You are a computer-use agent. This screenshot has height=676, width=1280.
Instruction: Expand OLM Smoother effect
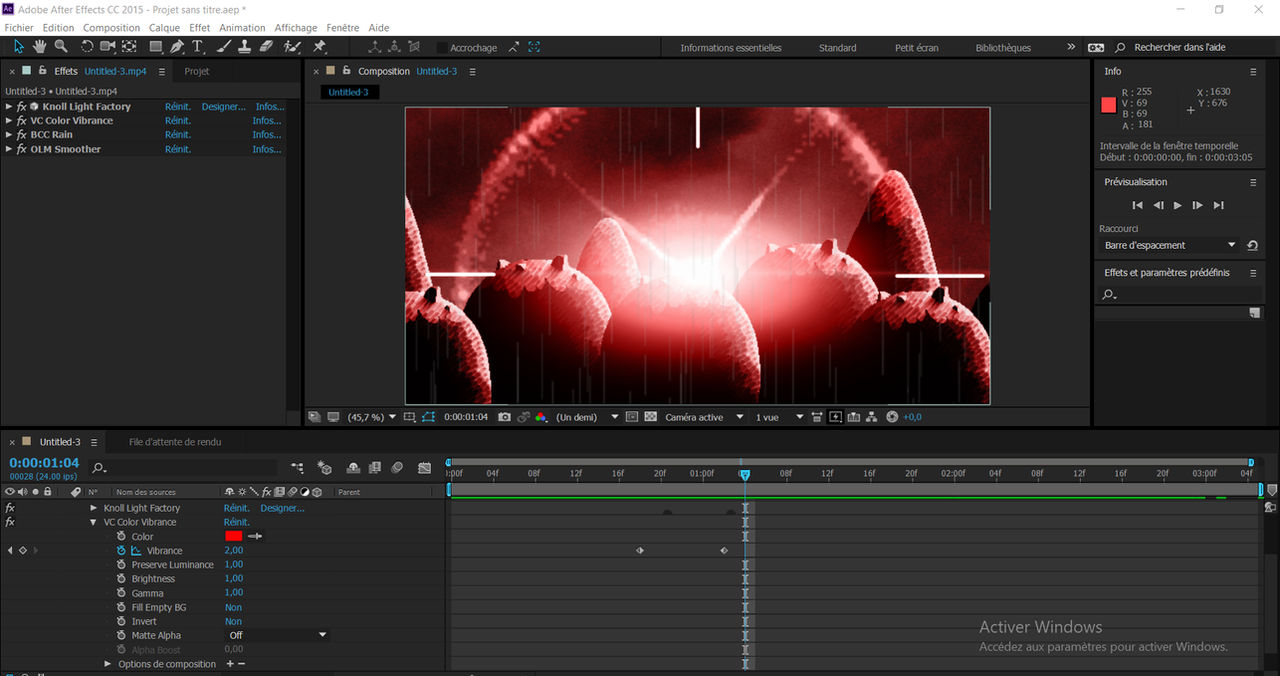coord(9,149)
